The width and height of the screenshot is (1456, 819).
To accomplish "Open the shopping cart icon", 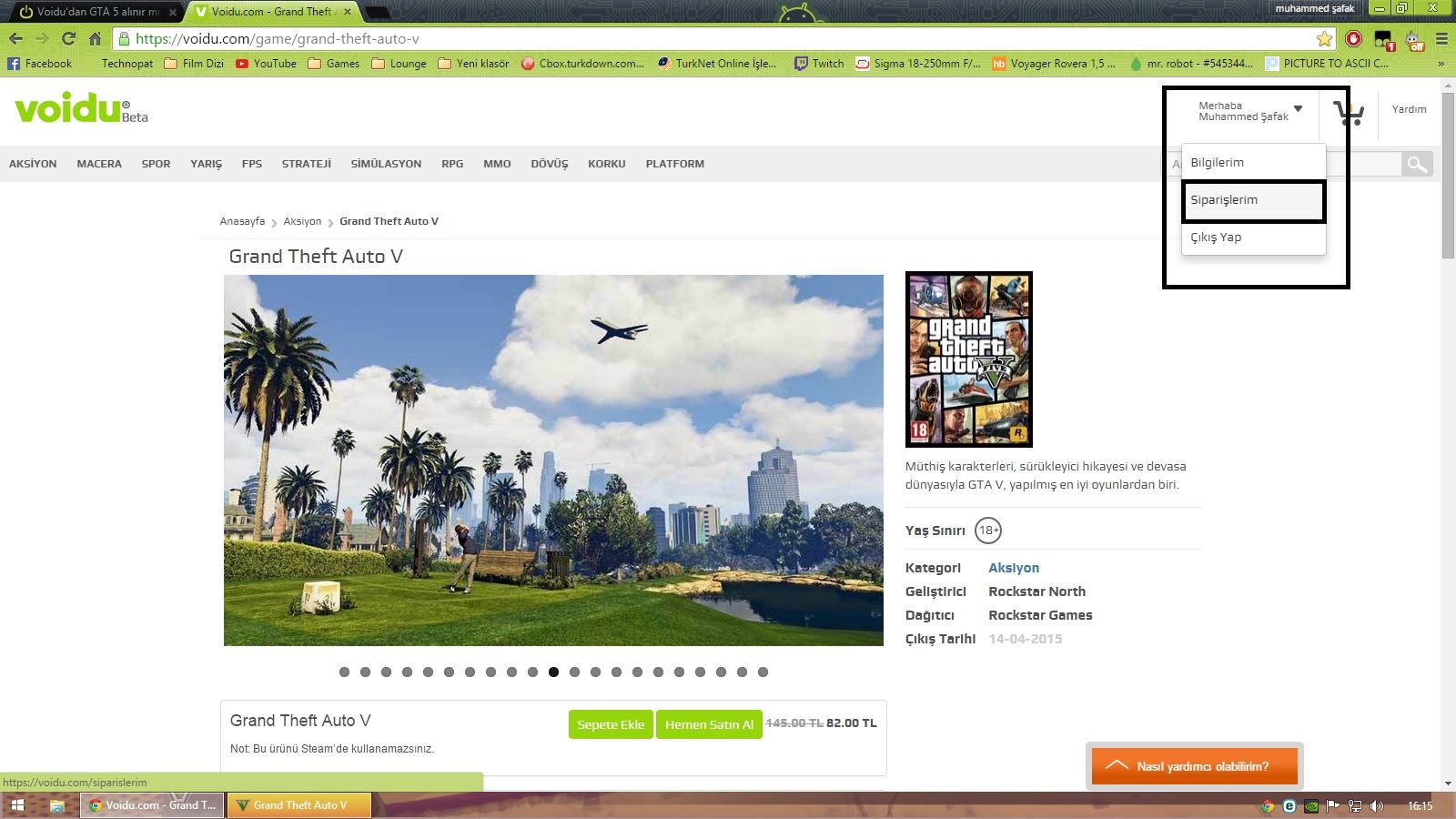I will [1349, 113].
